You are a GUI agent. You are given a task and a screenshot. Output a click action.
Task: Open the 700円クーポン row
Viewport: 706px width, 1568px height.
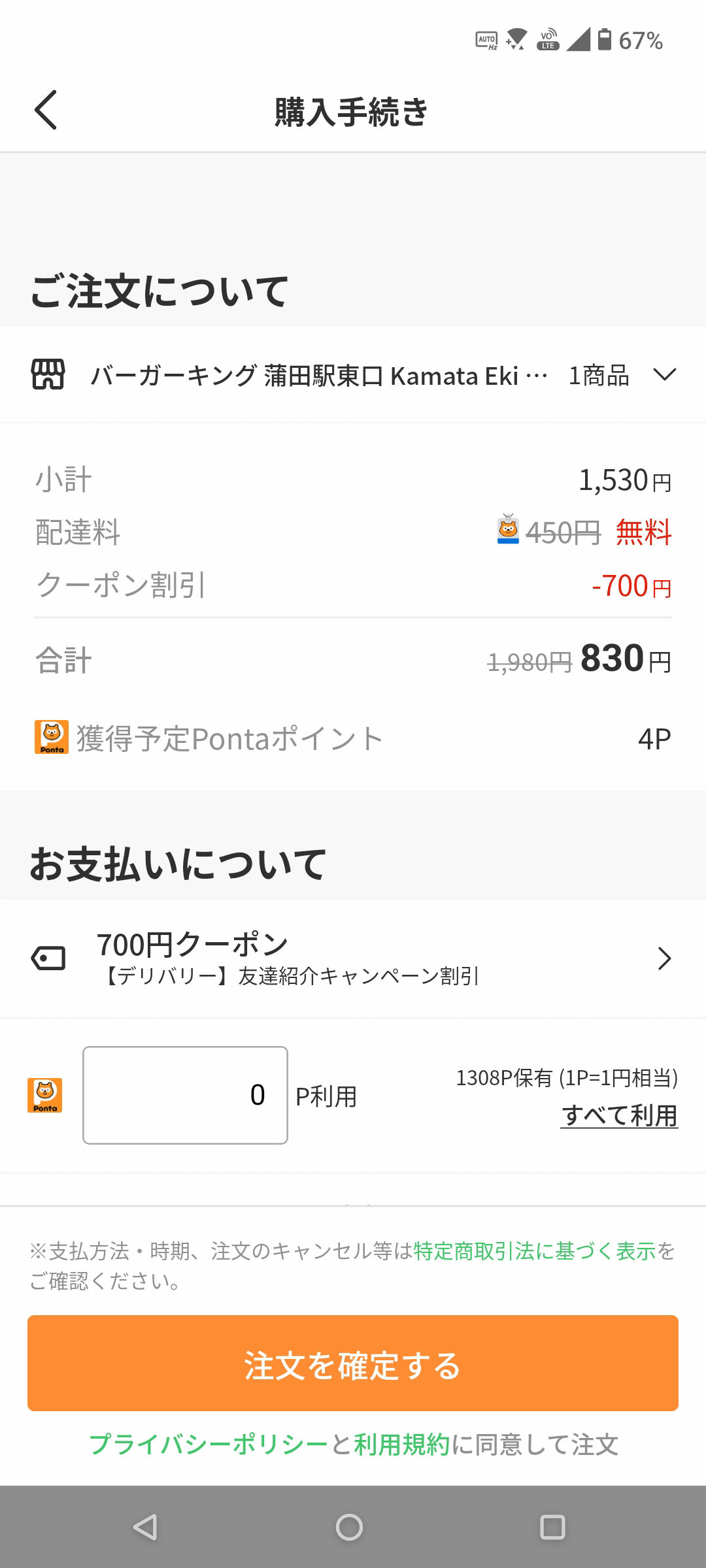(288, 958)
